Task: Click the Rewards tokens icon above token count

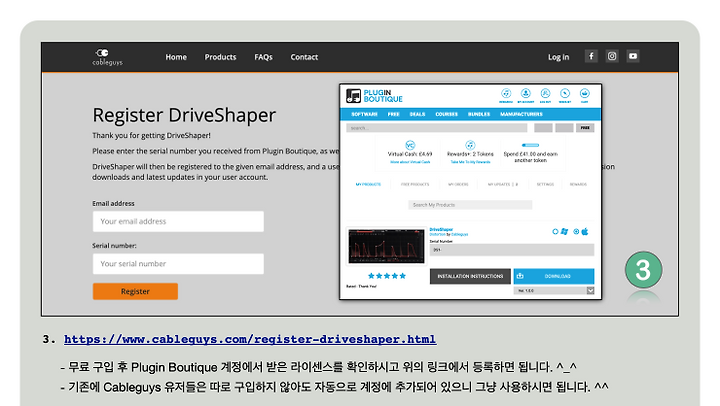Action: (470, 145)
